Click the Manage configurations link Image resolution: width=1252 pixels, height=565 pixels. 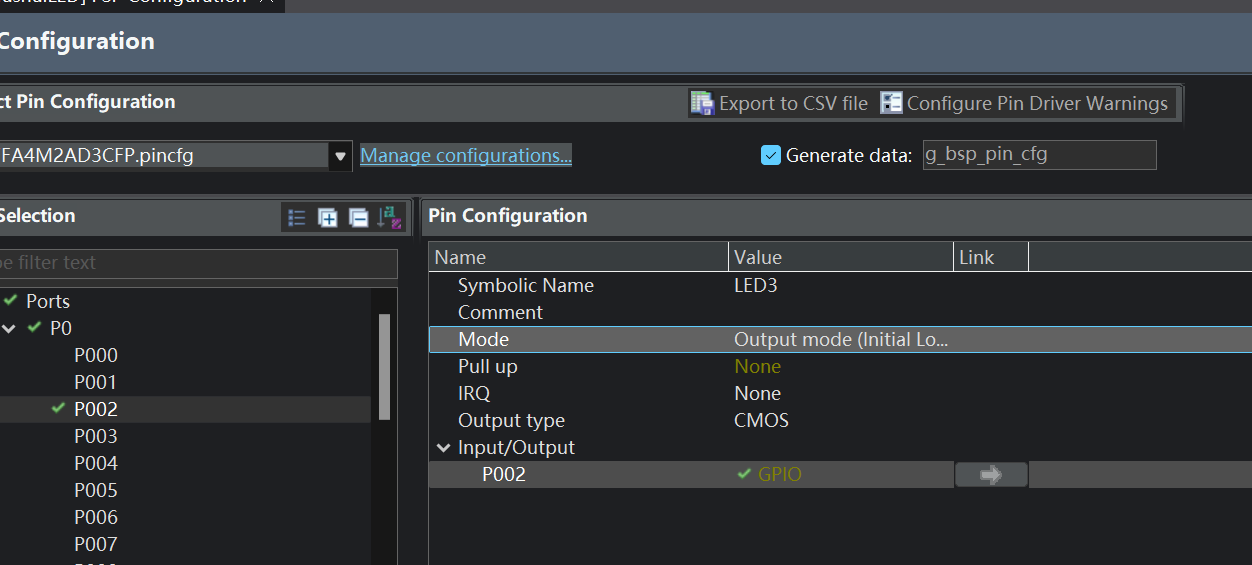click(x=466, y=155)
